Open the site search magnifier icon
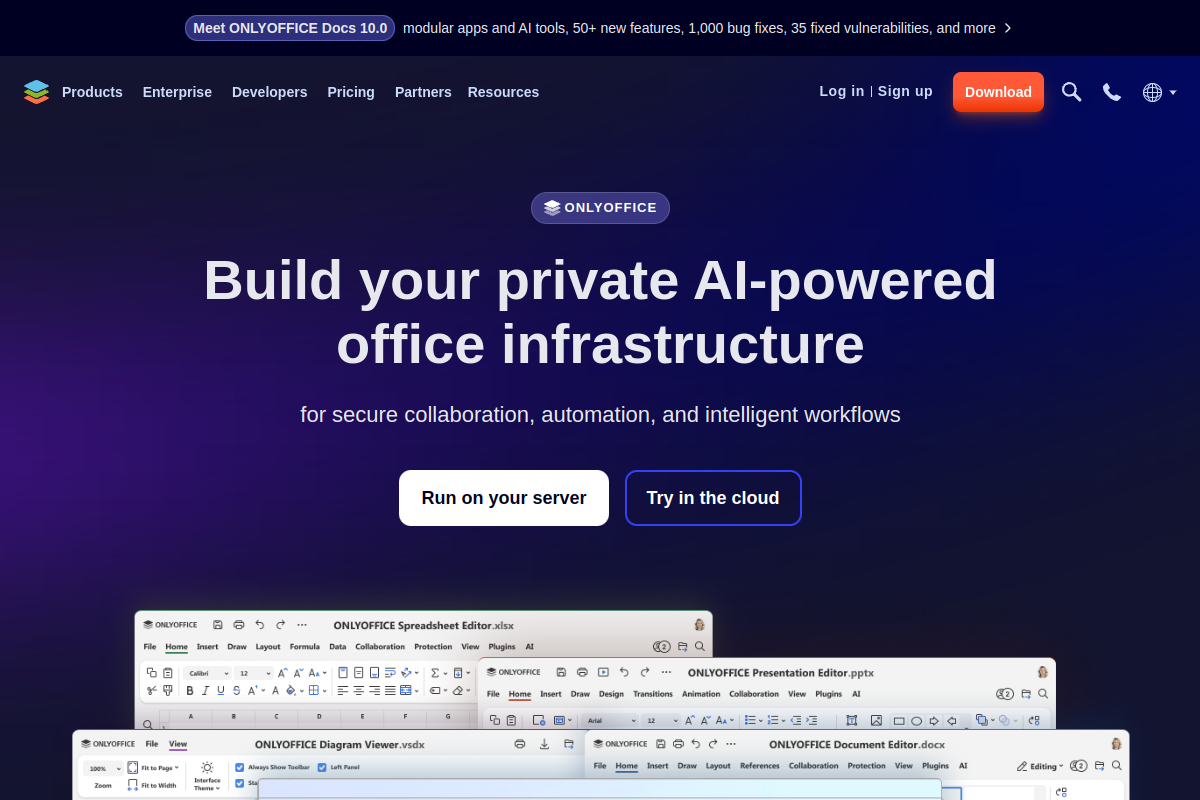The image size is (1200, 800). pyautogui.click(x=1071, y=92)
